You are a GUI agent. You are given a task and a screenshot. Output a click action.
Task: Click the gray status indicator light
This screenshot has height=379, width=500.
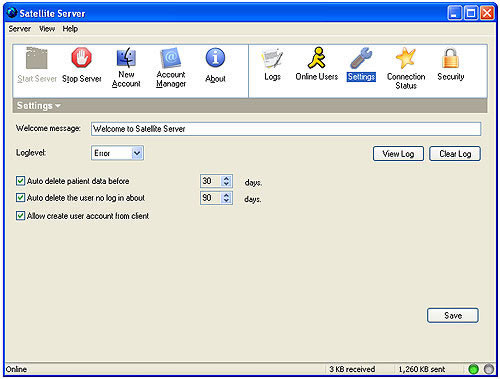tap(489, 369)
